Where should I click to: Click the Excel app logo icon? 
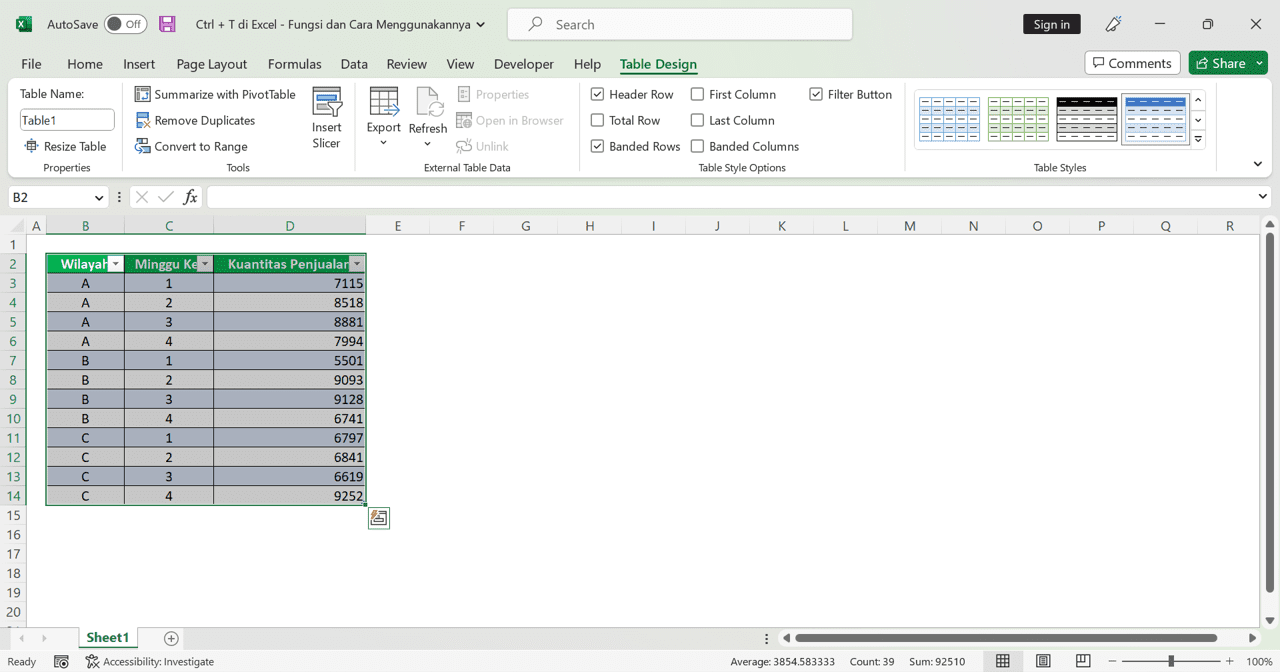tap(24, 24)
